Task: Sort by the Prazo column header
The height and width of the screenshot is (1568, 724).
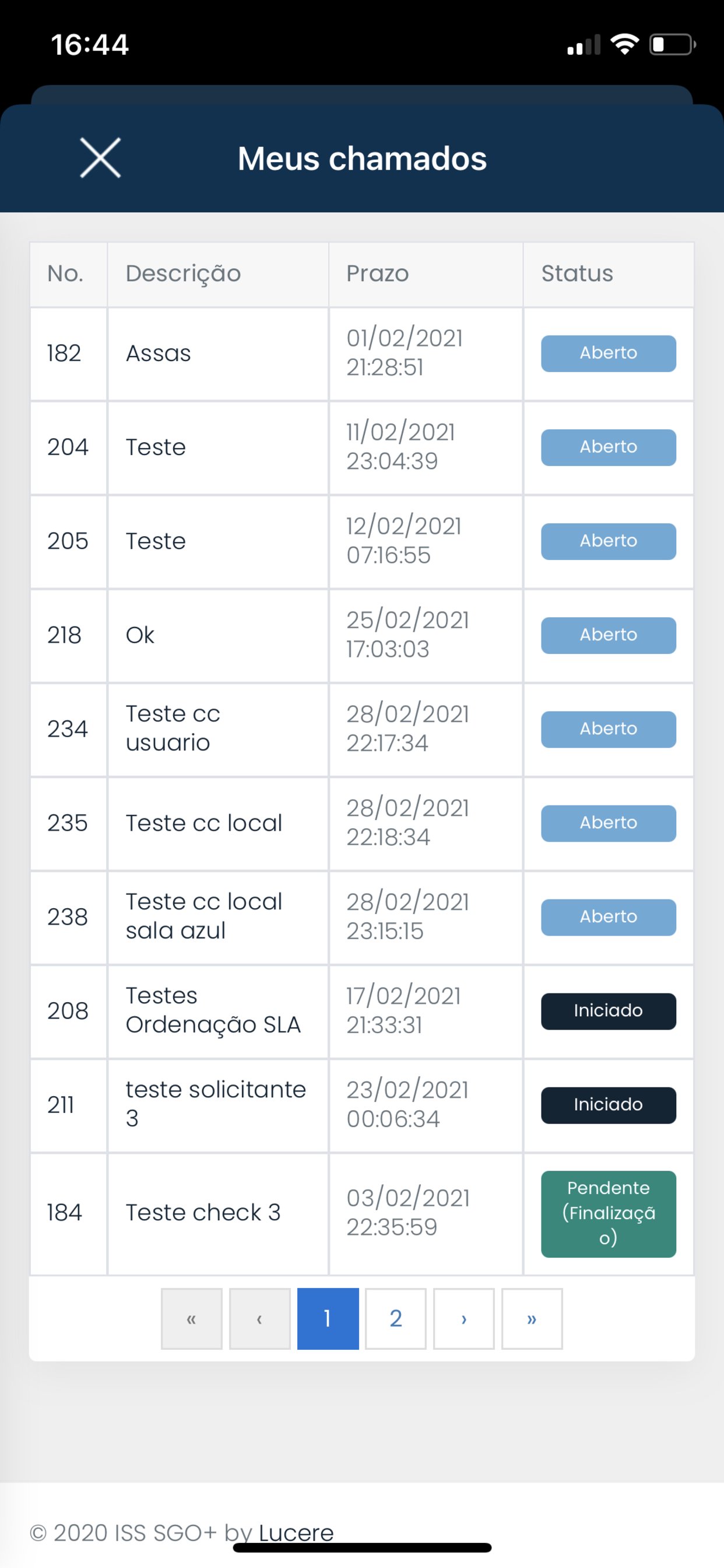Action: pos(377,274)
